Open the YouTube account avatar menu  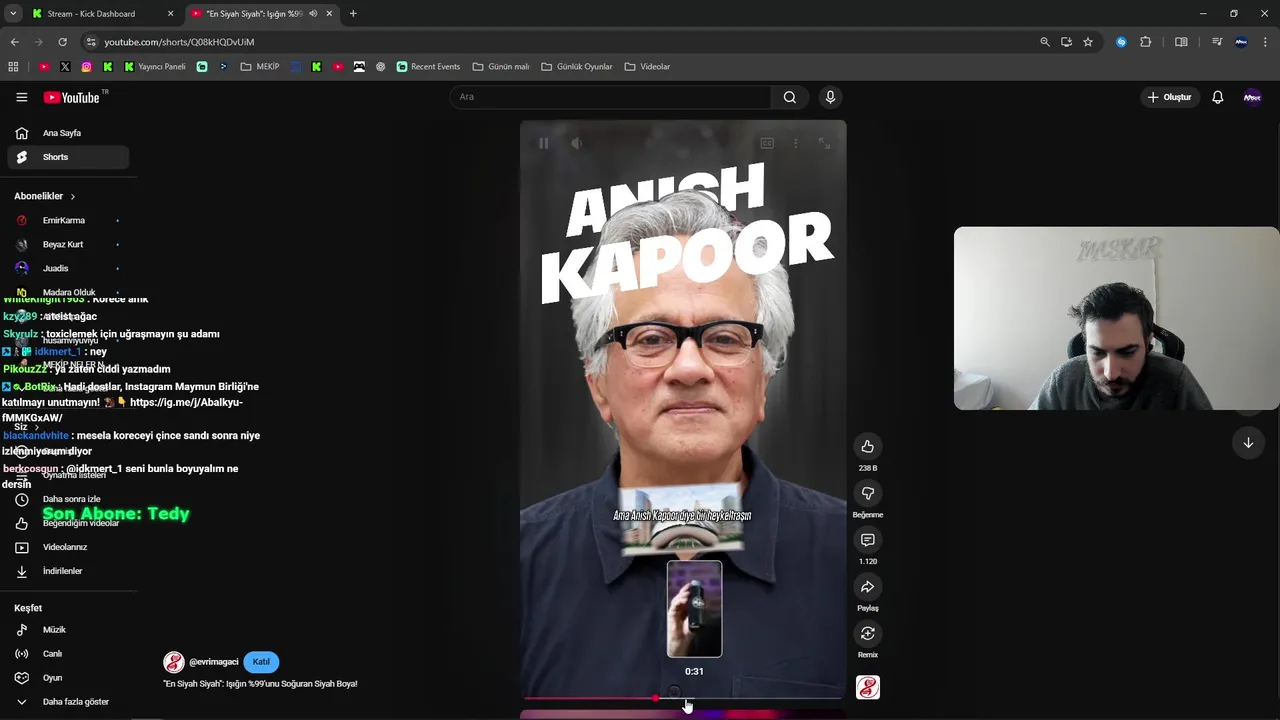(1252, 97)
